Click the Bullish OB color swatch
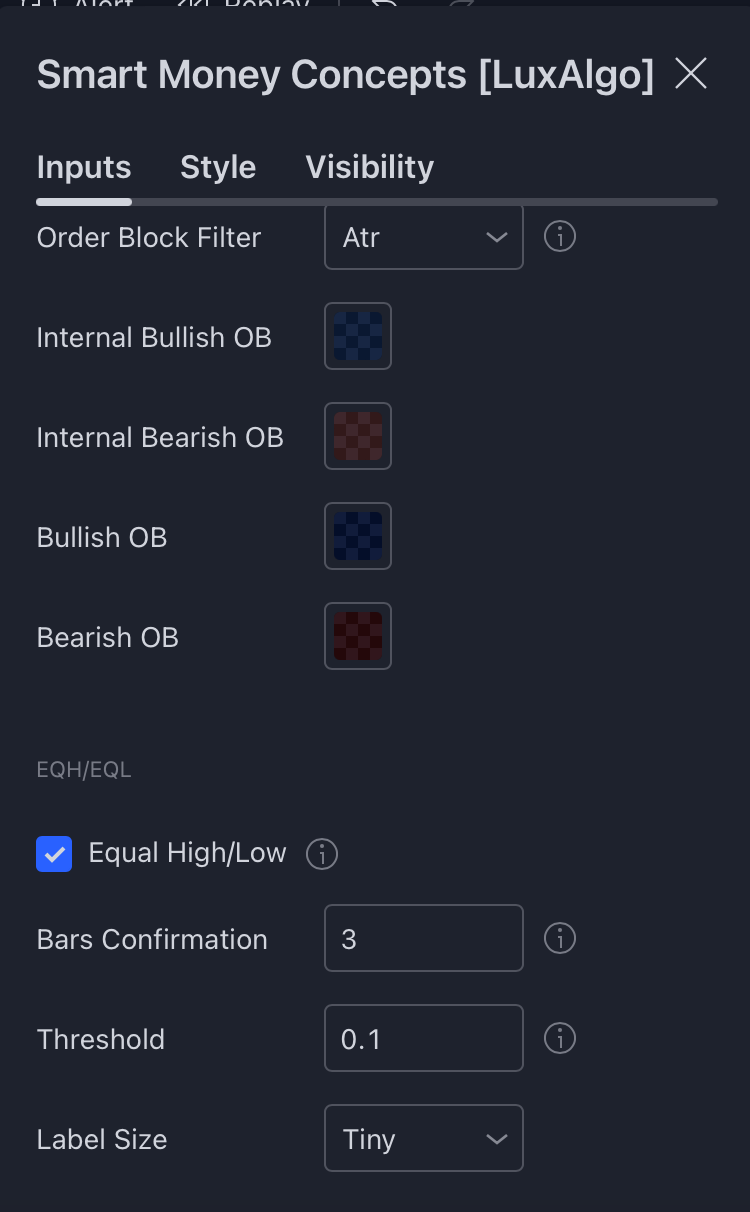750x1212 pixels. pos(357,536)
